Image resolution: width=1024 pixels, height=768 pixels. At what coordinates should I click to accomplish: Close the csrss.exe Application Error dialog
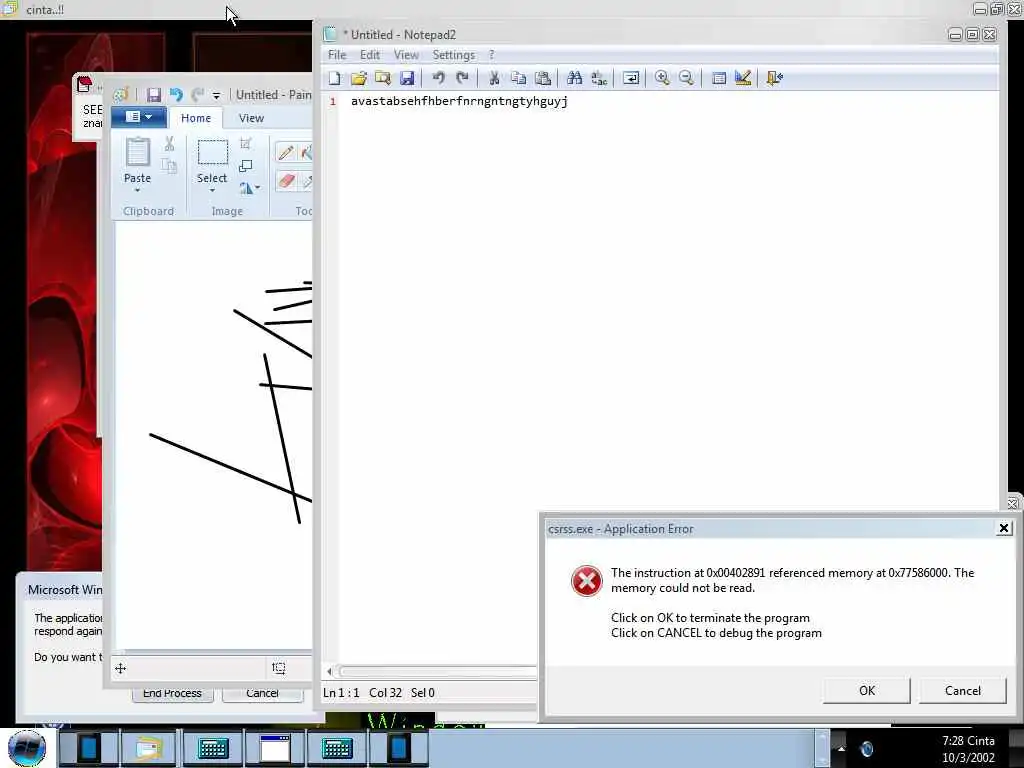coord(1004,528)
